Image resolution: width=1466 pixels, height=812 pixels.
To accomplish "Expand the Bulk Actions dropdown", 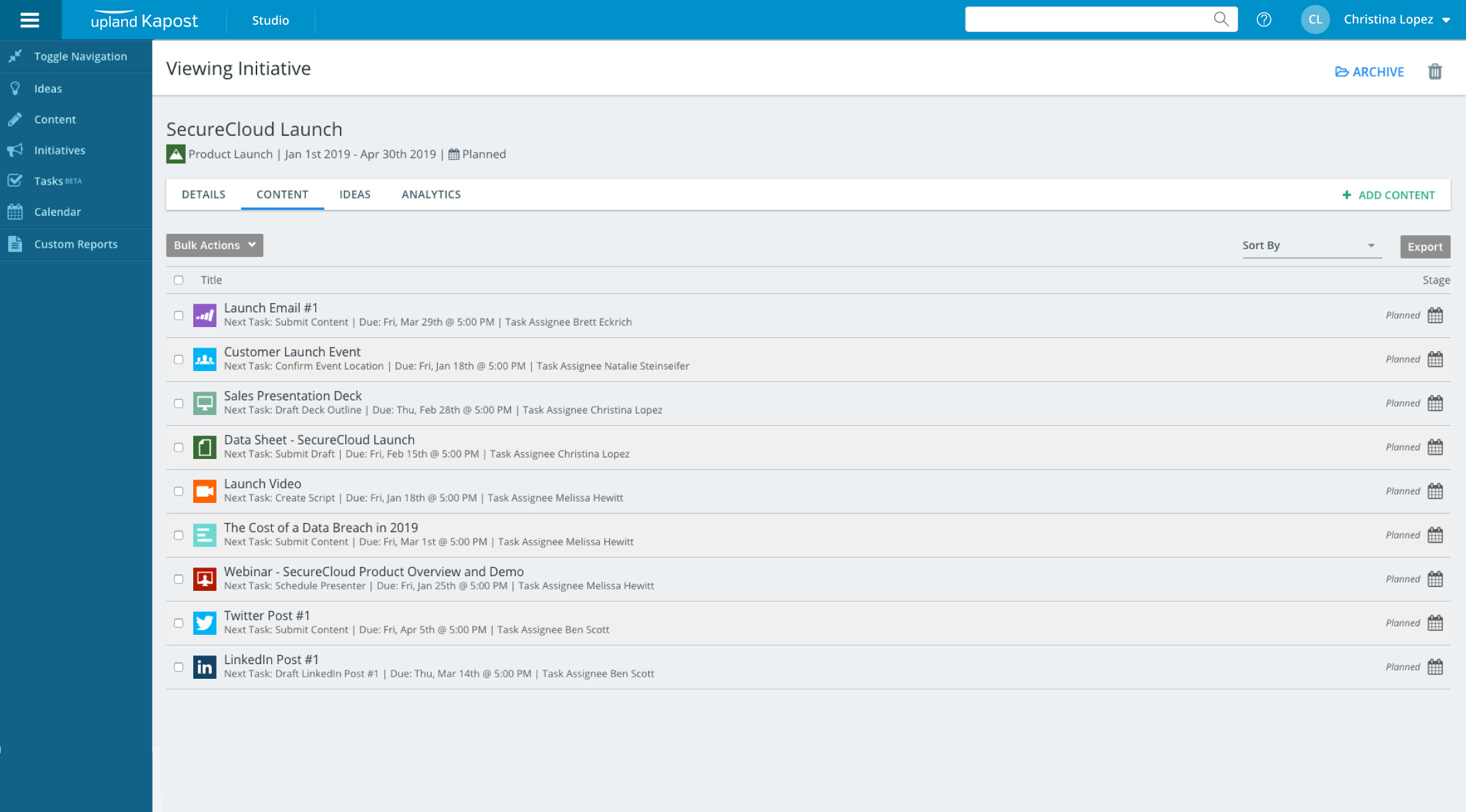I will [215, 245].
